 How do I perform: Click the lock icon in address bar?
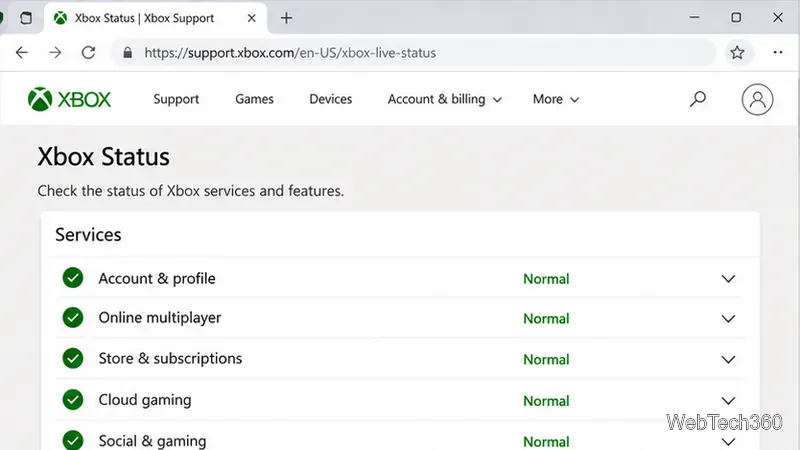(x=128, y=53)
